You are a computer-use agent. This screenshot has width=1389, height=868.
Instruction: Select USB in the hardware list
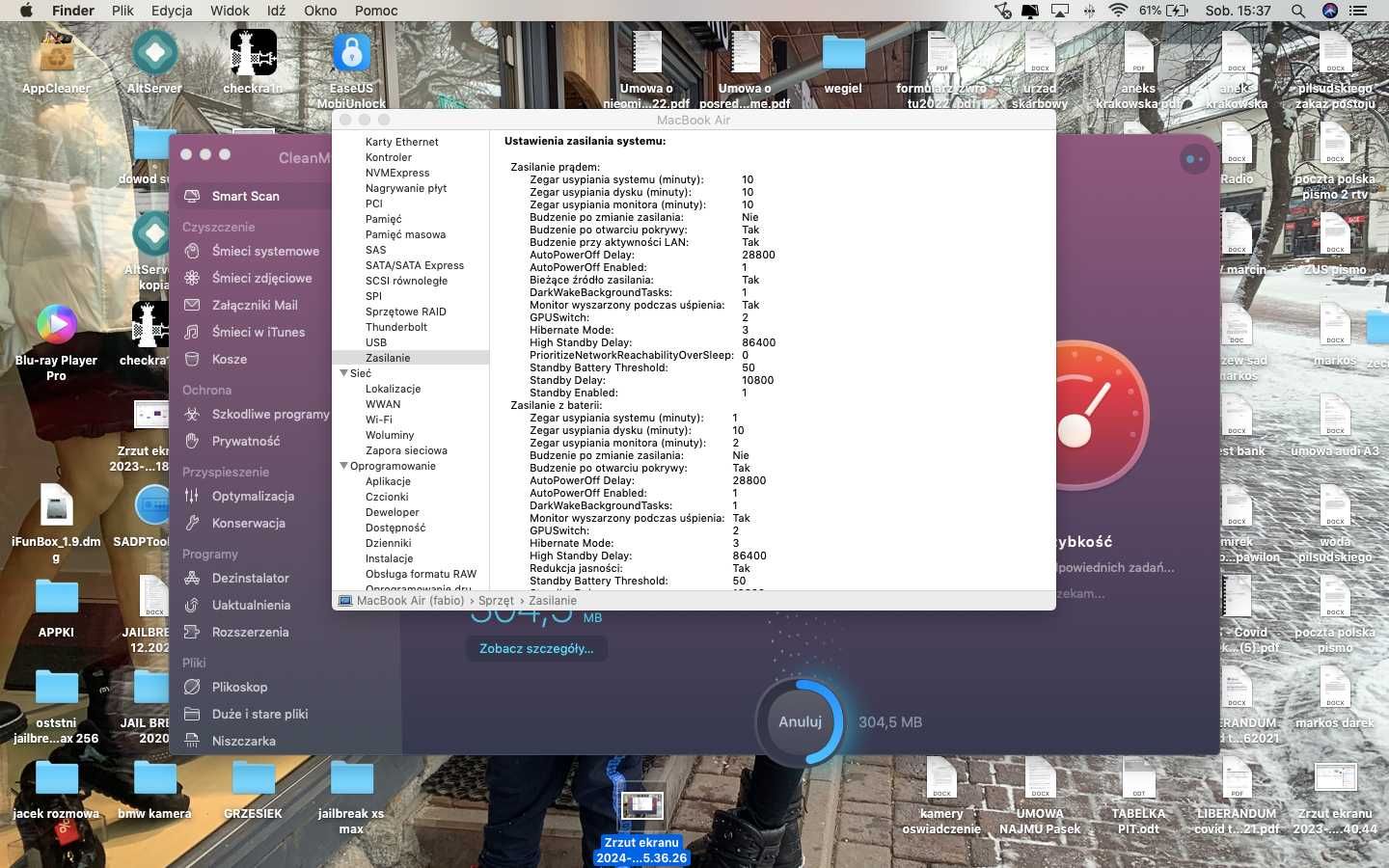pyautogui.click(x=376, y=342)
